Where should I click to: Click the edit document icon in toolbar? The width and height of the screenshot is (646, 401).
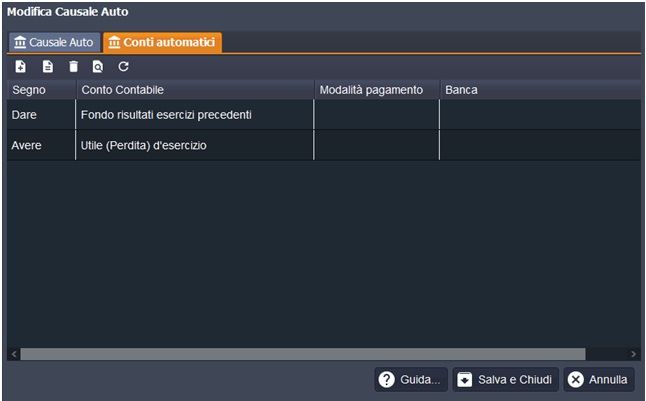(47, 67)
